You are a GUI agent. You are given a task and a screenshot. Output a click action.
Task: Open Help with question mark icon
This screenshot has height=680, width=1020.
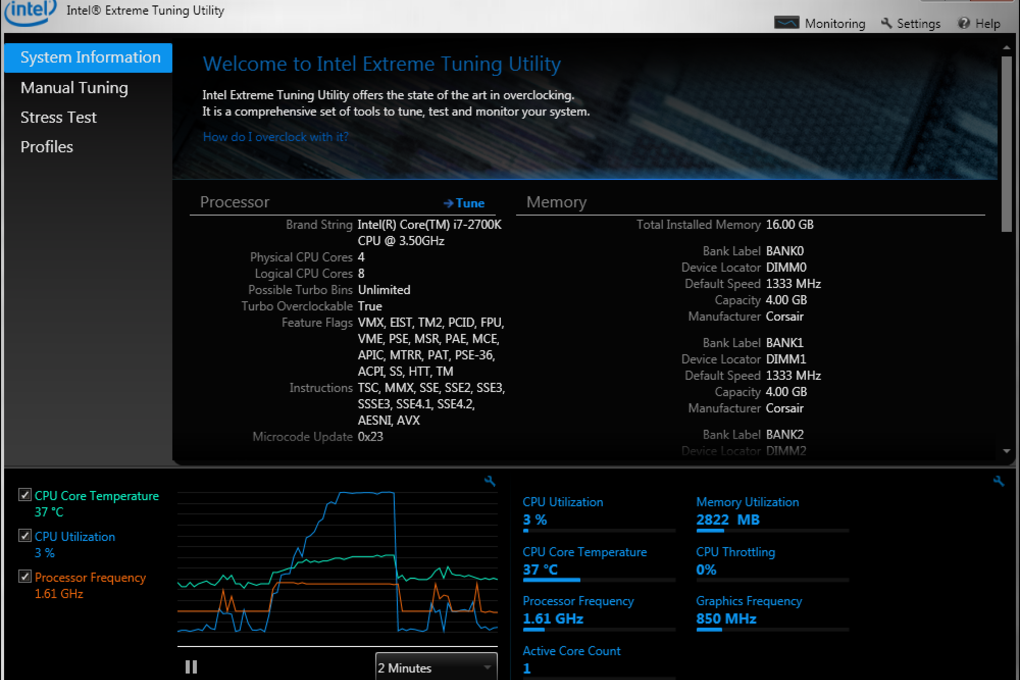[964, 23]
